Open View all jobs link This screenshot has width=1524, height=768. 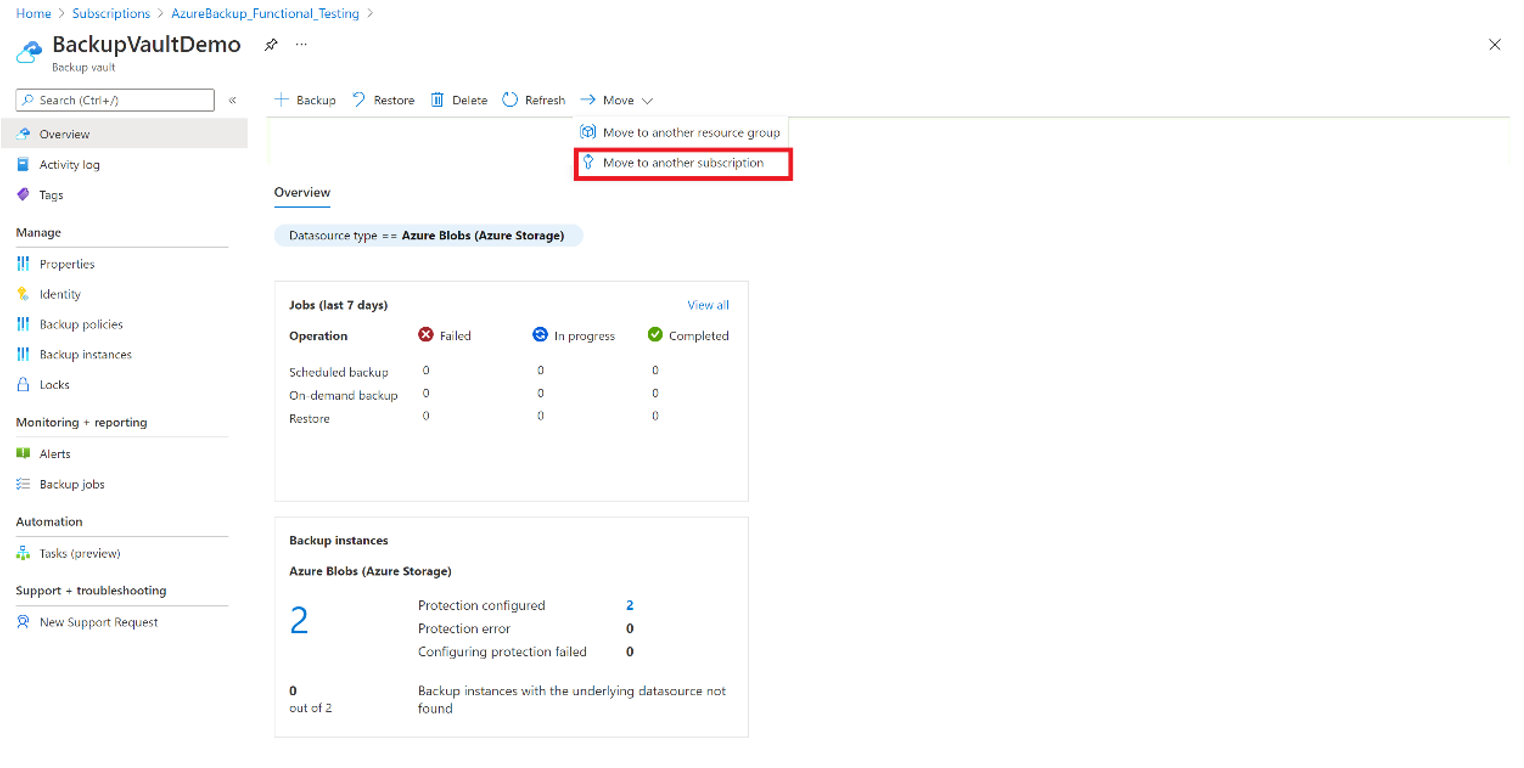click(708, 304)
